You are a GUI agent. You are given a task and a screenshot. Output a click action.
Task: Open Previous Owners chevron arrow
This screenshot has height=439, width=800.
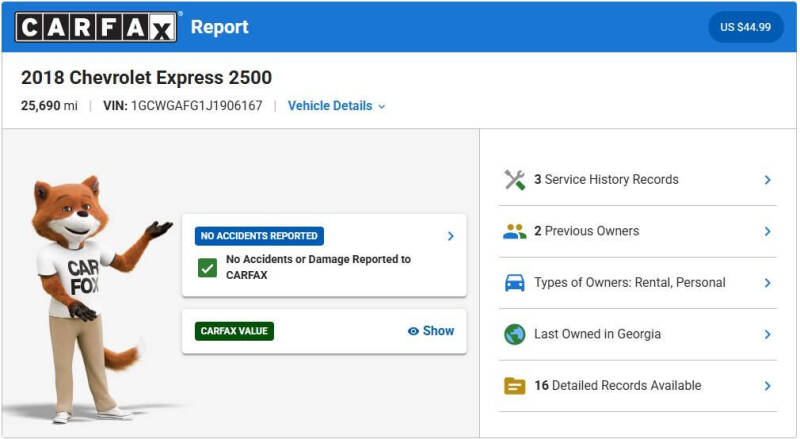coord(767,231)
